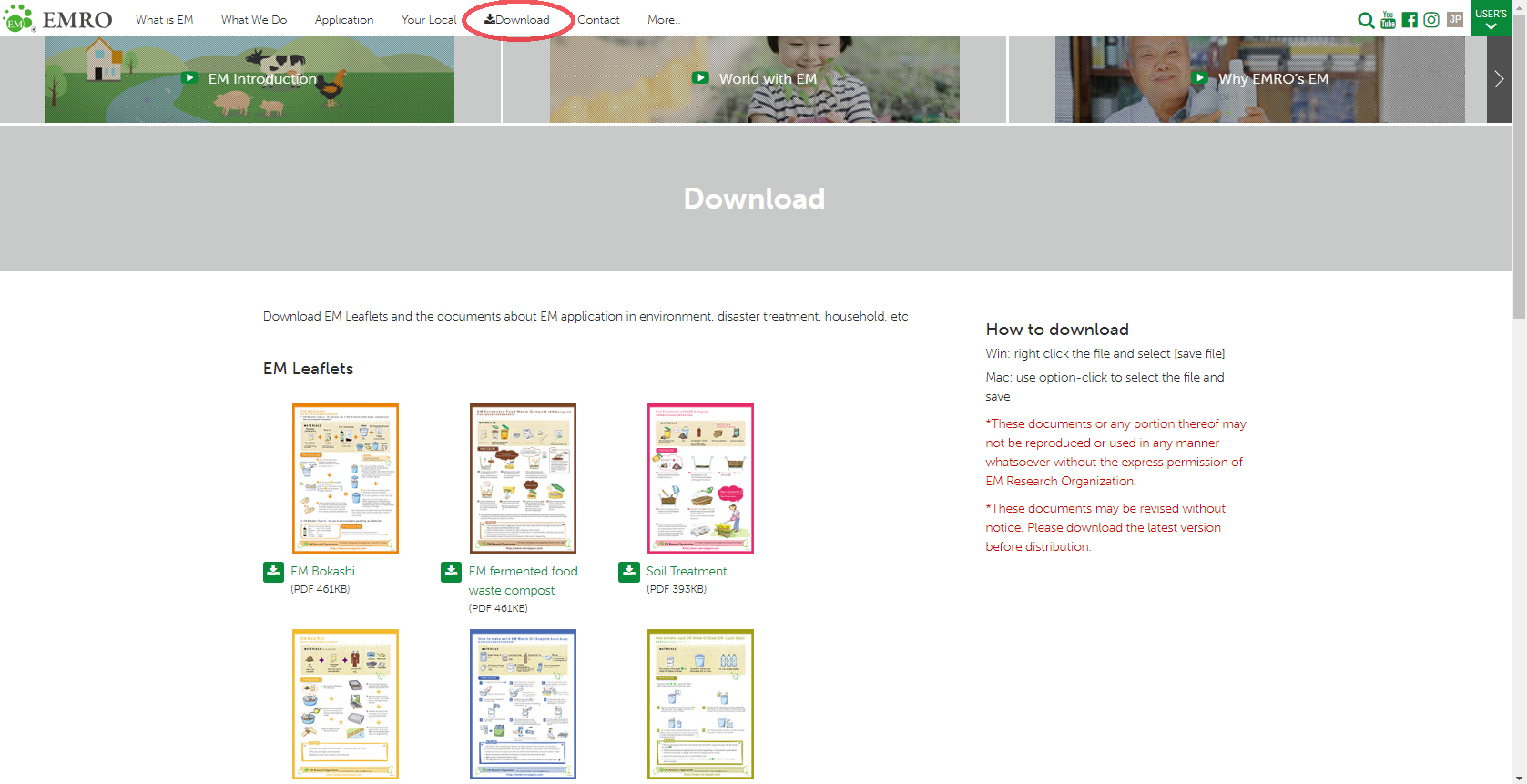Play the EM Introduction video
Image resolution: width=1527 pixels, height=784 pixels.
pos(249,79)
